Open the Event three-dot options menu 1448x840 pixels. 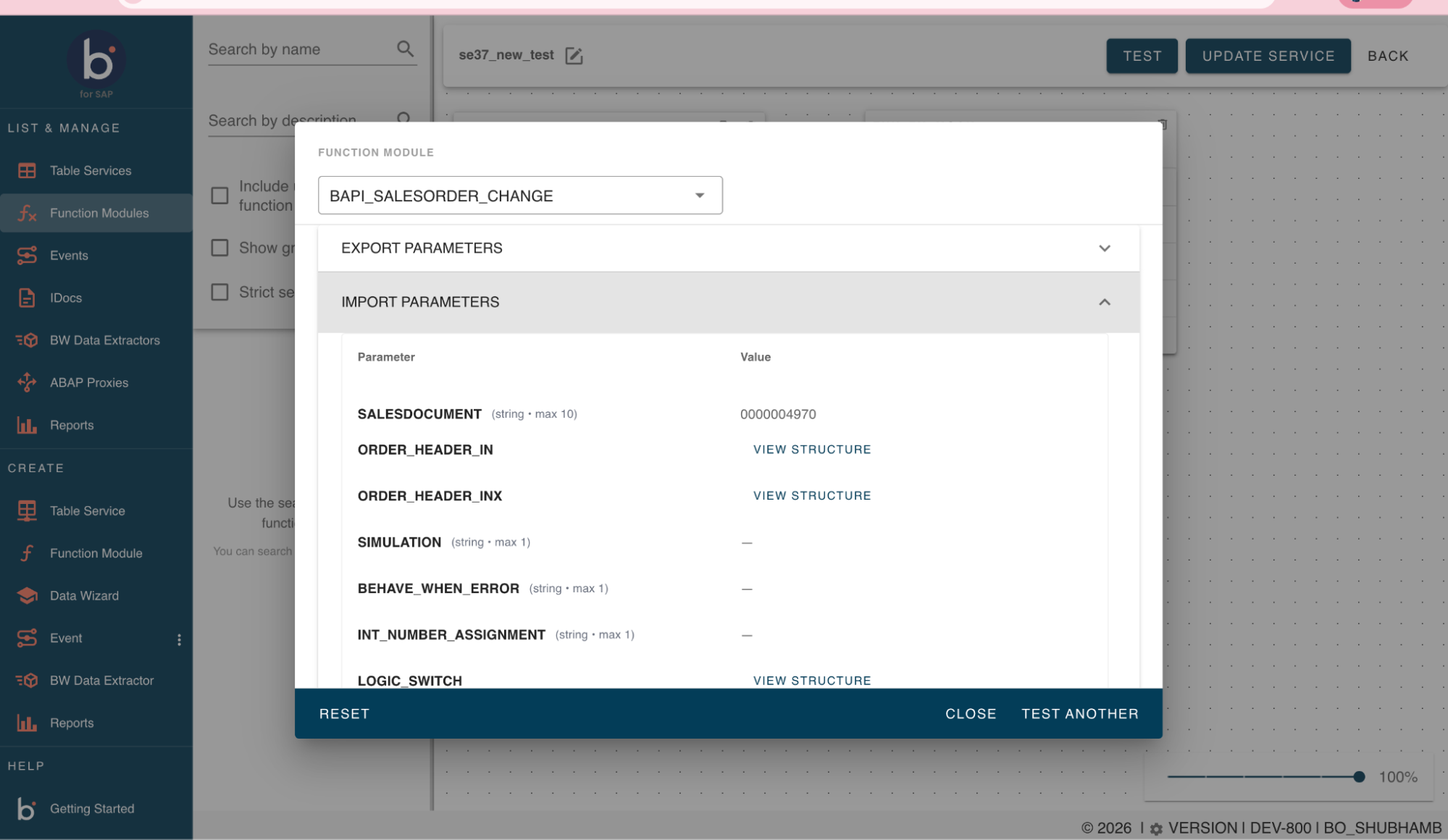click(179, 639)
